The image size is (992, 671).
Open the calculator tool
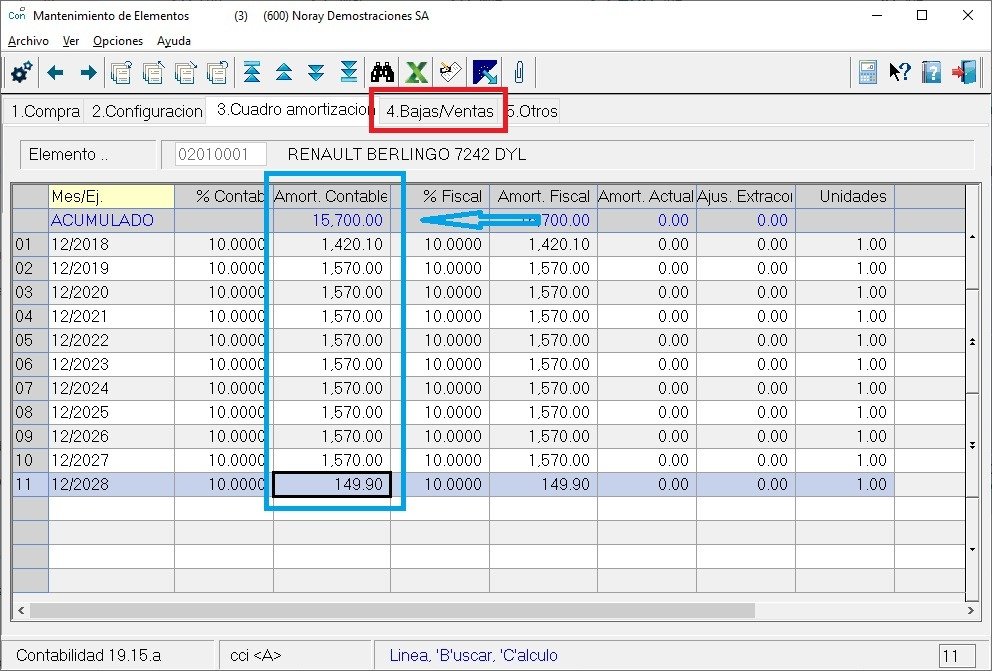[867, 73]
